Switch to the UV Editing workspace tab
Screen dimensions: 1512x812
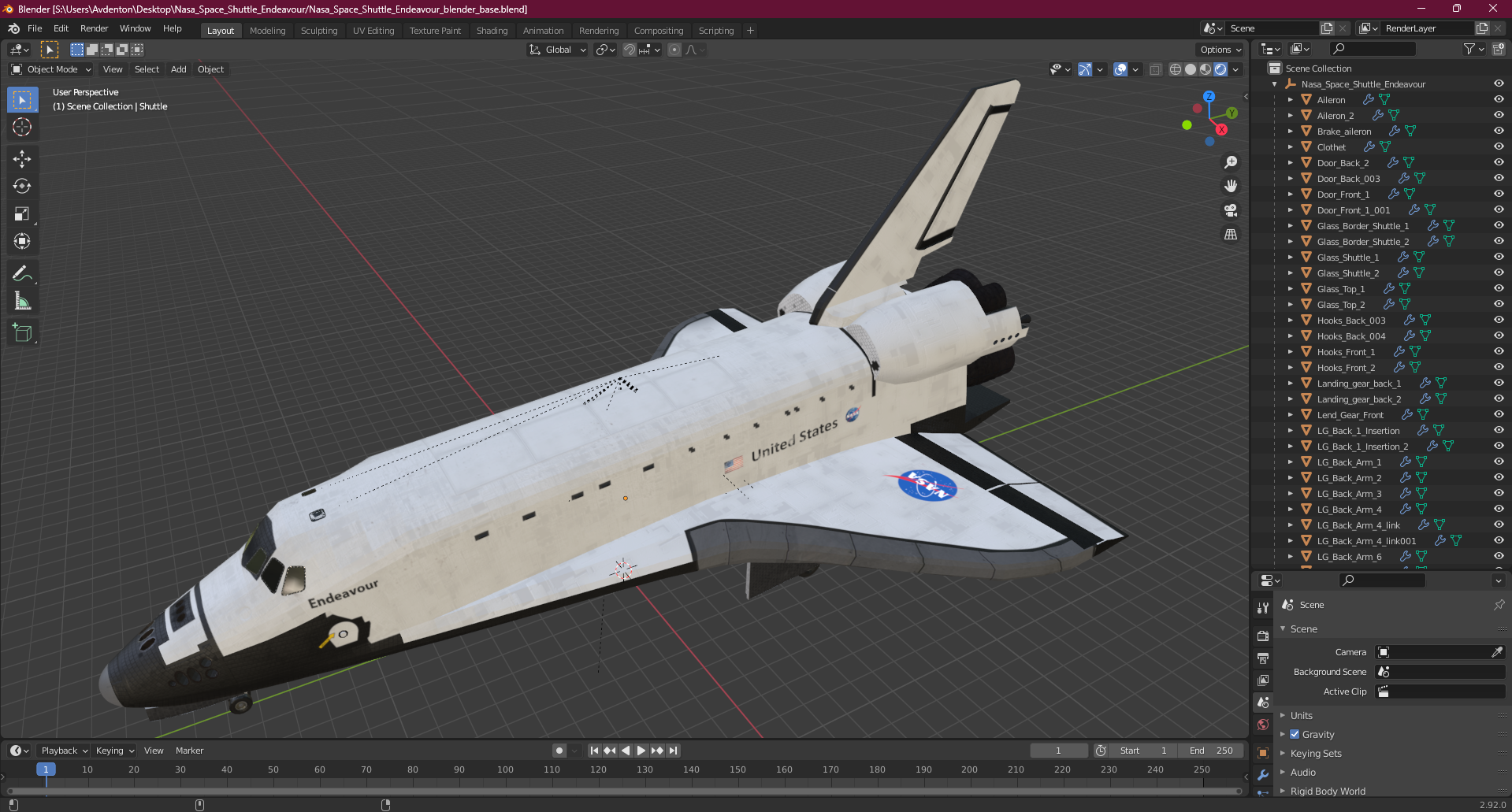coord(373,31)
